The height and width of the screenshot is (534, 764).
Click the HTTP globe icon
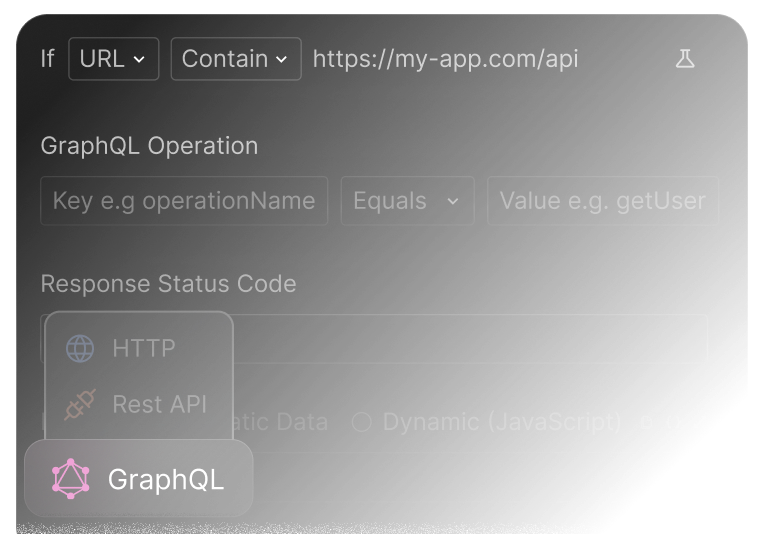click(80, 348)
